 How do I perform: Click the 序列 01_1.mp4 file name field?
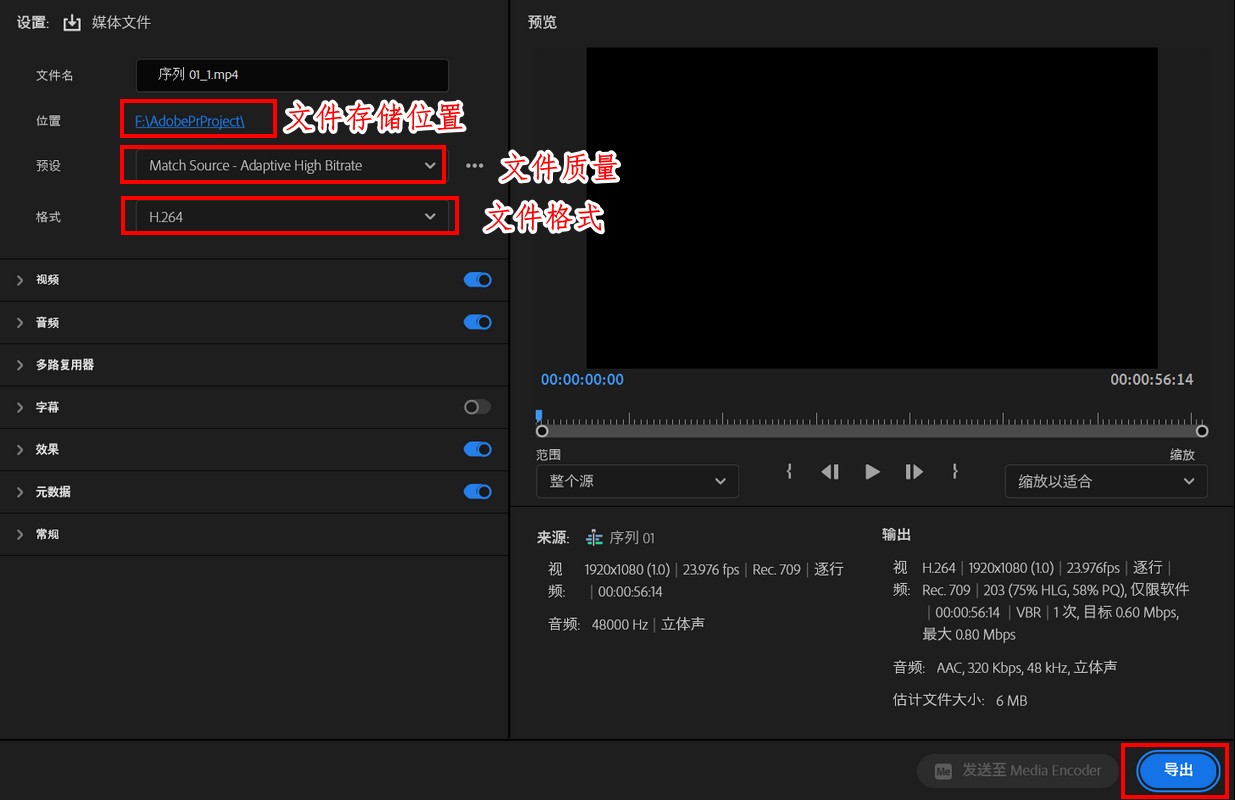292,75
